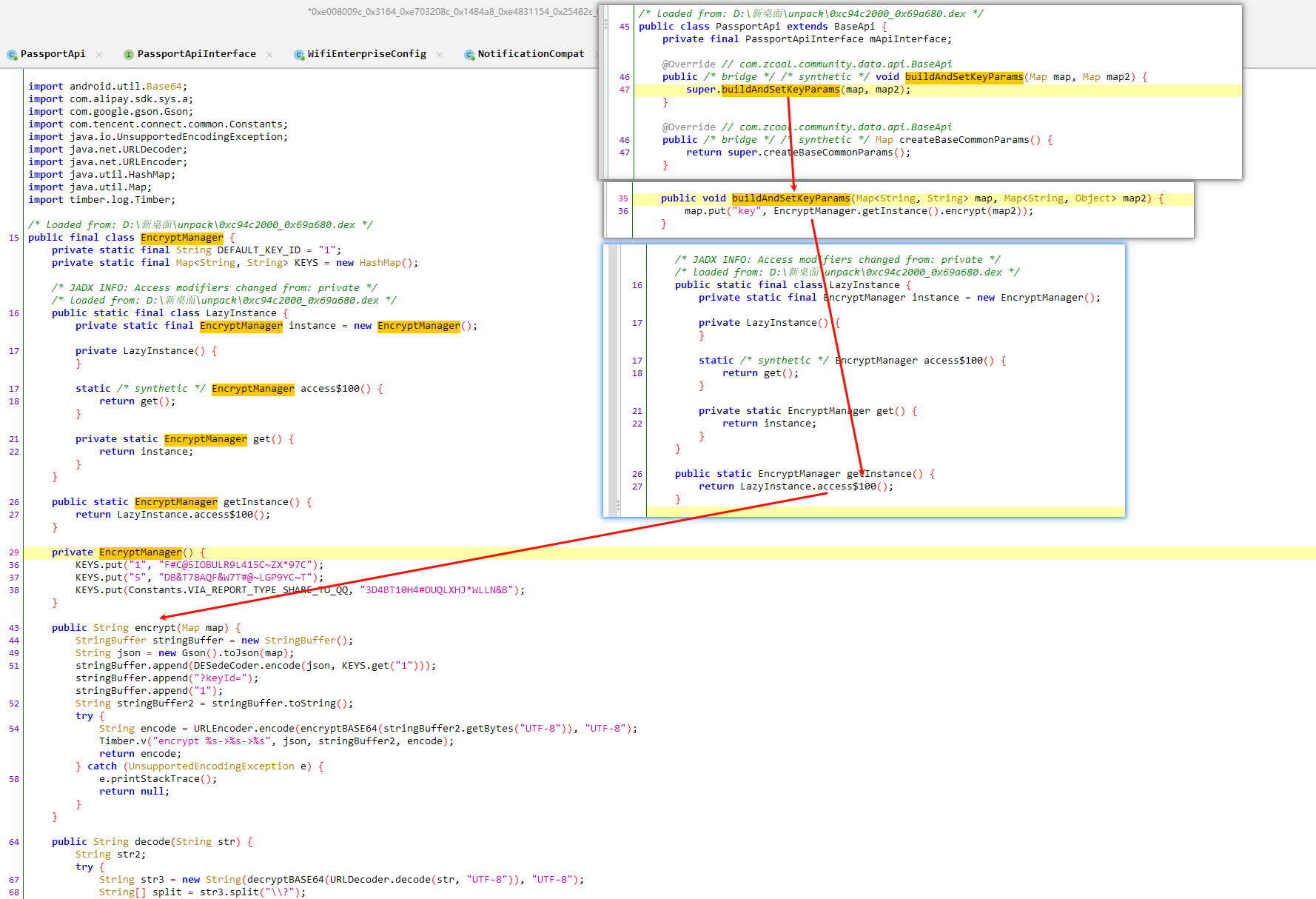Close the PassportApi tab
Image resolution: width=1316 pixels, height=899 pixels.
99,55
